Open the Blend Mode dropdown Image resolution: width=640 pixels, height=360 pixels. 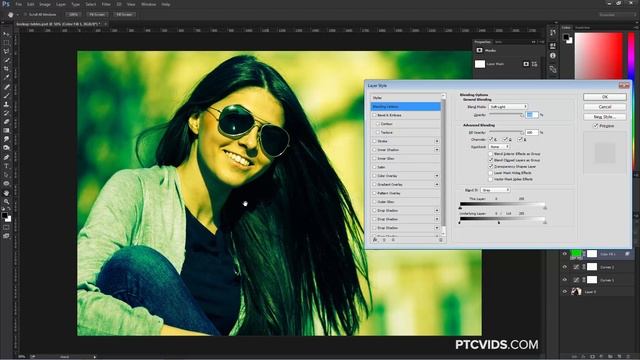[508, 107]
